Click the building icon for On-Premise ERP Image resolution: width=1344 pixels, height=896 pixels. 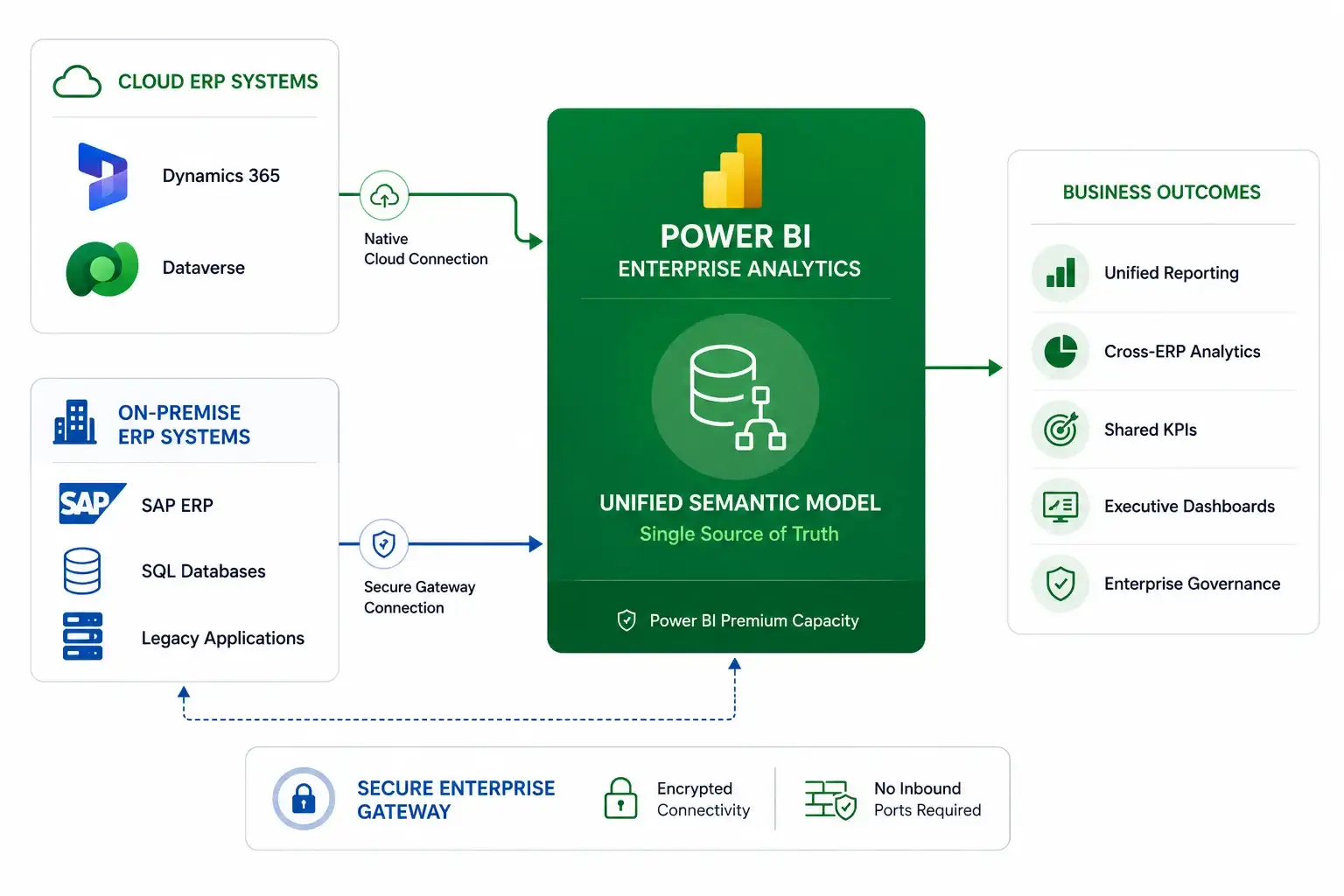click(75, 422)
